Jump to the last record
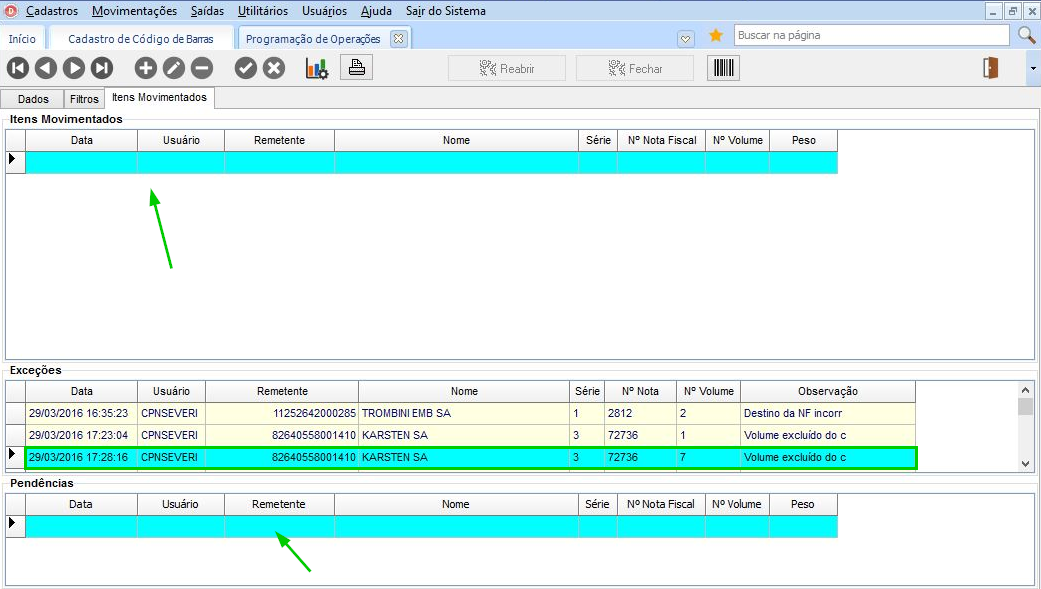1041x589 pixels. click(102, 68)
